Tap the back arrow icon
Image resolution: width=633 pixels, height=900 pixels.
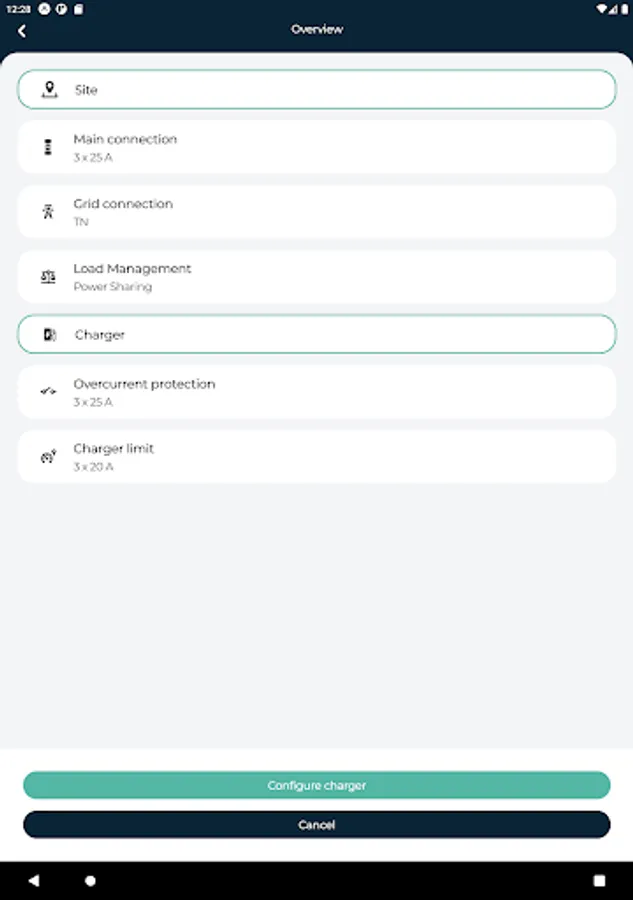pos(22,30)
